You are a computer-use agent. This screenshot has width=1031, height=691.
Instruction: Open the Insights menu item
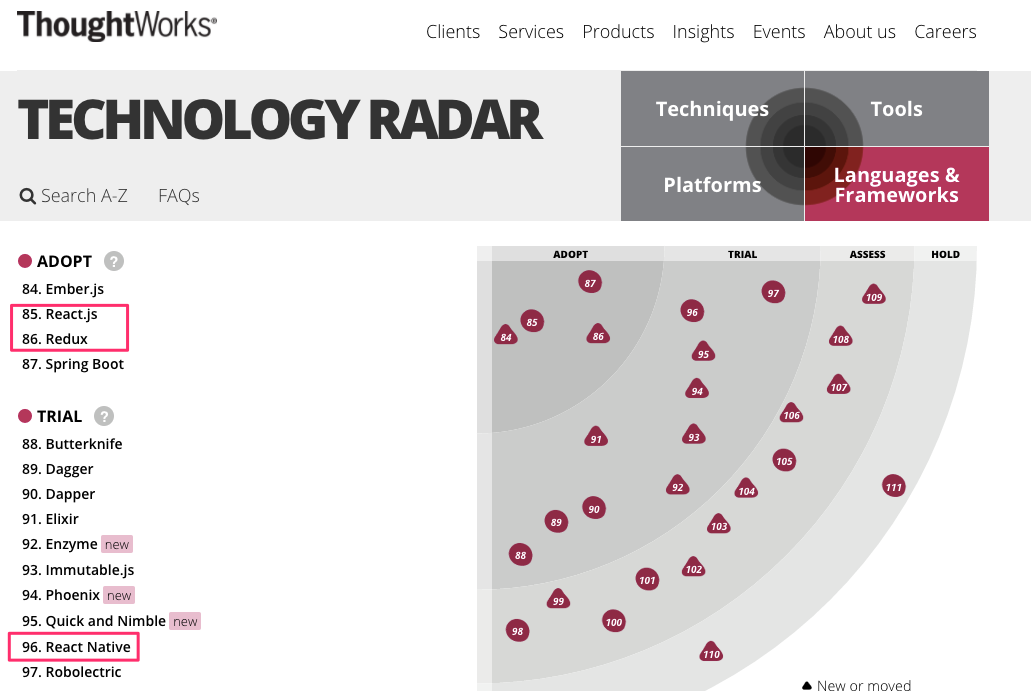click(x=703, y=32)
